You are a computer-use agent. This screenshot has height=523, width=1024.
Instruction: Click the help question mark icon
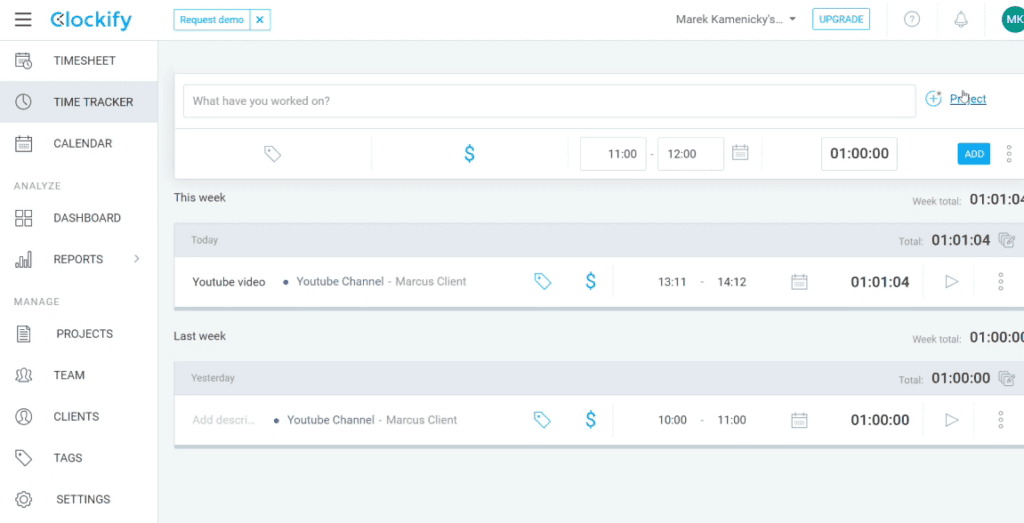coord(911,19)
